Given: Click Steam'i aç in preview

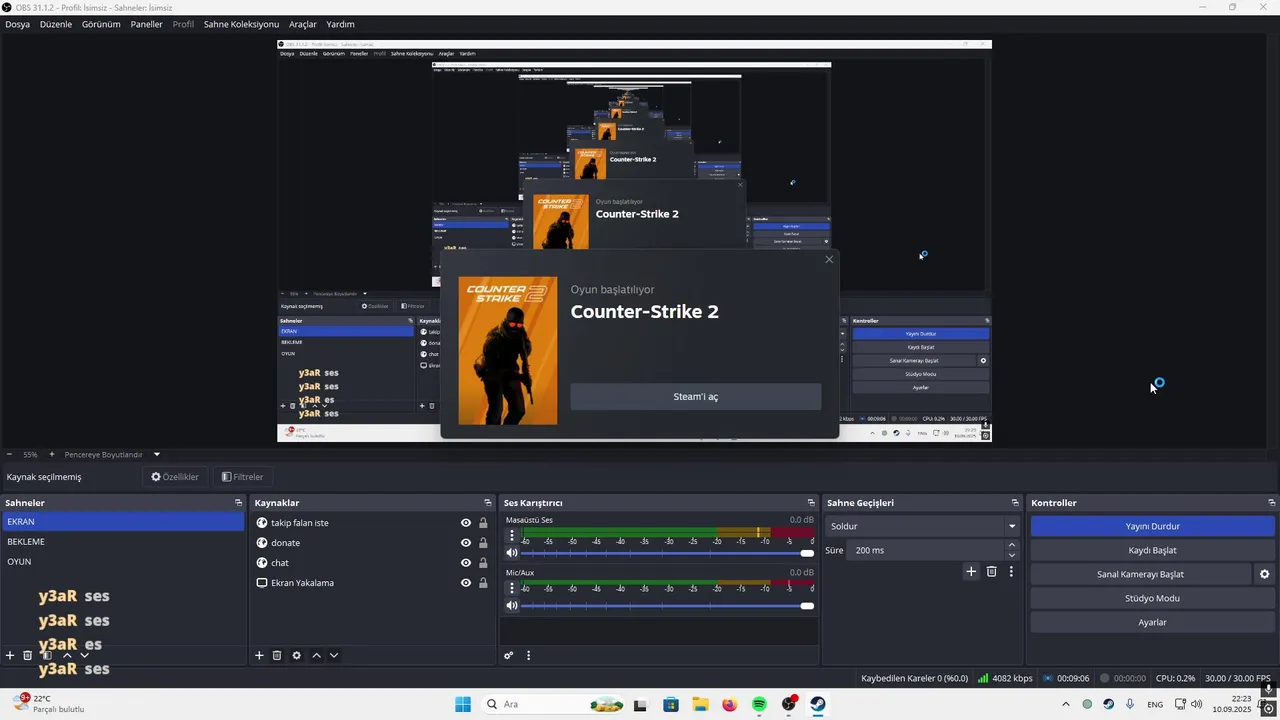Looking at the screenshot, I should 695,396.
